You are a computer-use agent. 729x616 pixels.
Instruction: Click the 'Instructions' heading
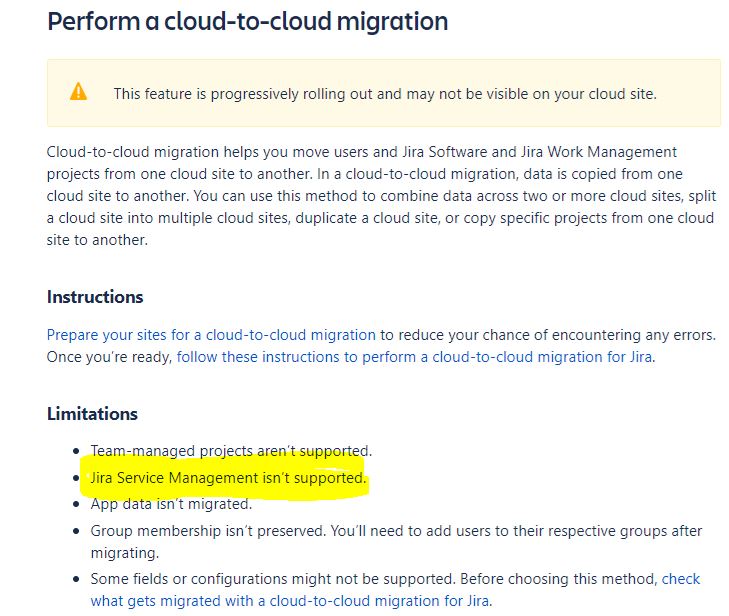click(95, 297)
